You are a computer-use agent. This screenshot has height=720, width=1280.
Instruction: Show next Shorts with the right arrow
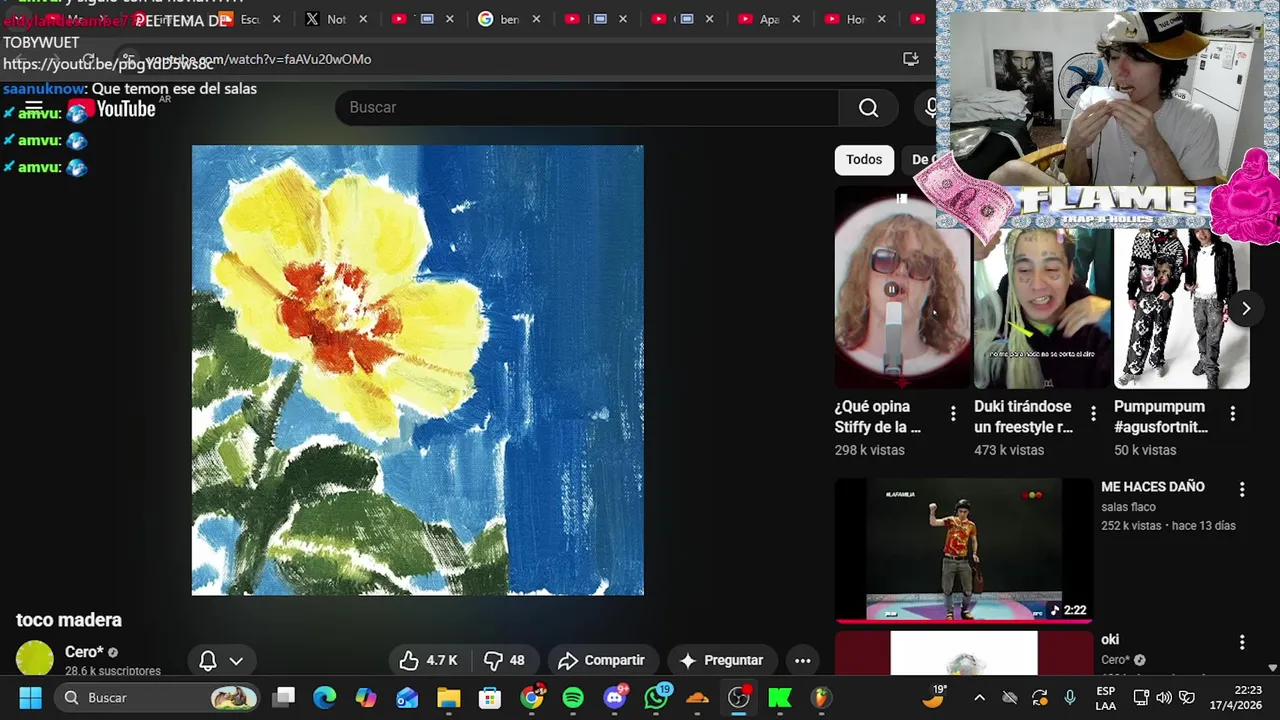1246,309
